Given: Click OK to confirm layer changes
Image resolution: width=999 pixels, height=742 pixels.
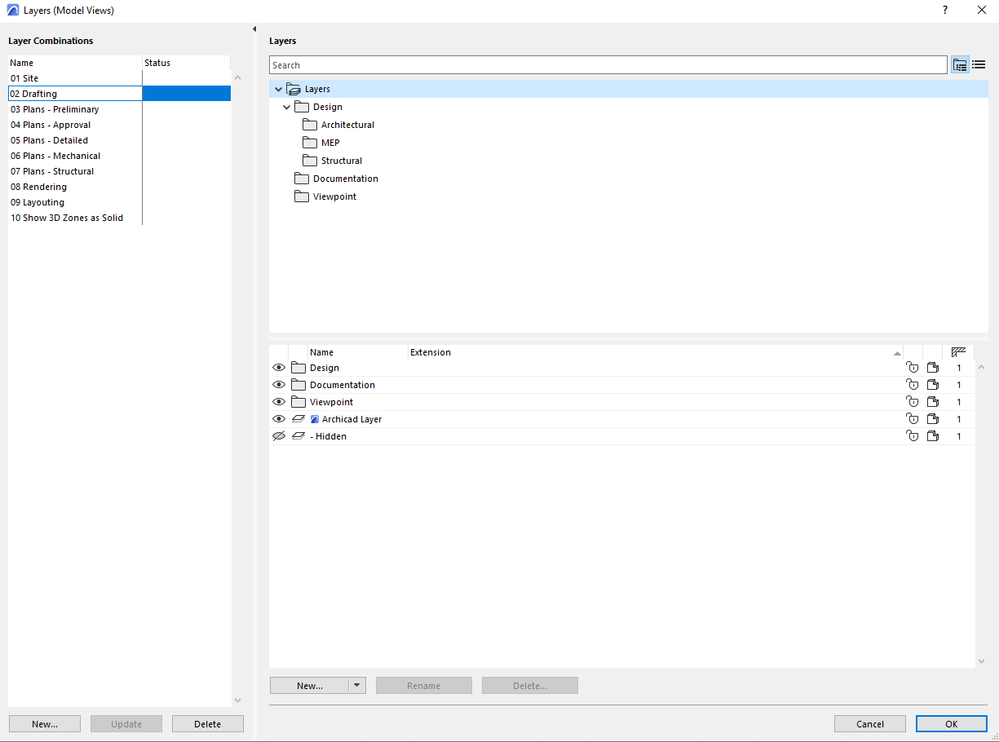Looking at the screenshot, I should pyautogui.click(x=950, y=723).
